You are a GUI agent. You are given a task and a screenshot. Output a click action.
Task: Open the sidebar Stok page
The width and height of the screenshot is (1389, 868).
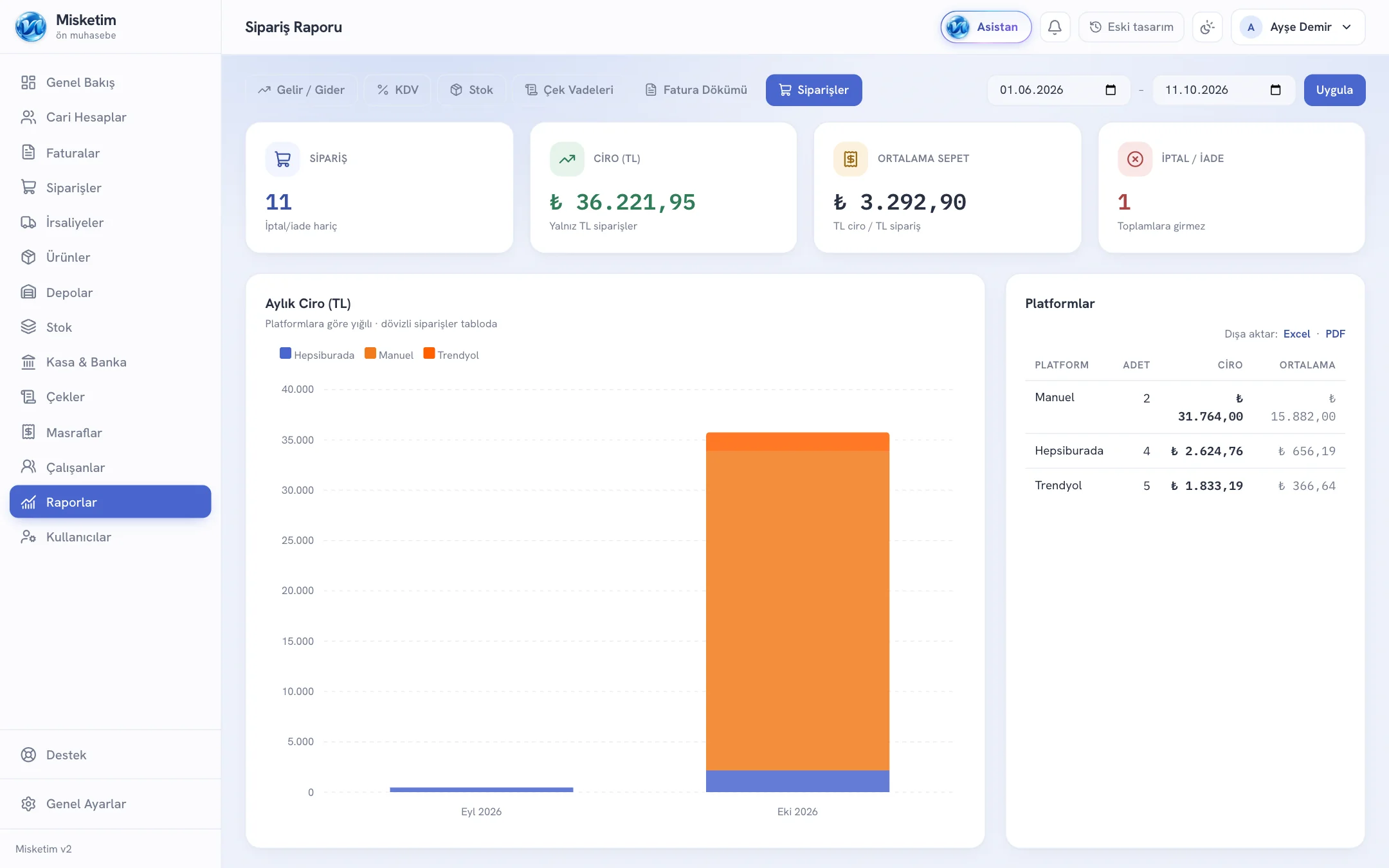pos(110,327)
